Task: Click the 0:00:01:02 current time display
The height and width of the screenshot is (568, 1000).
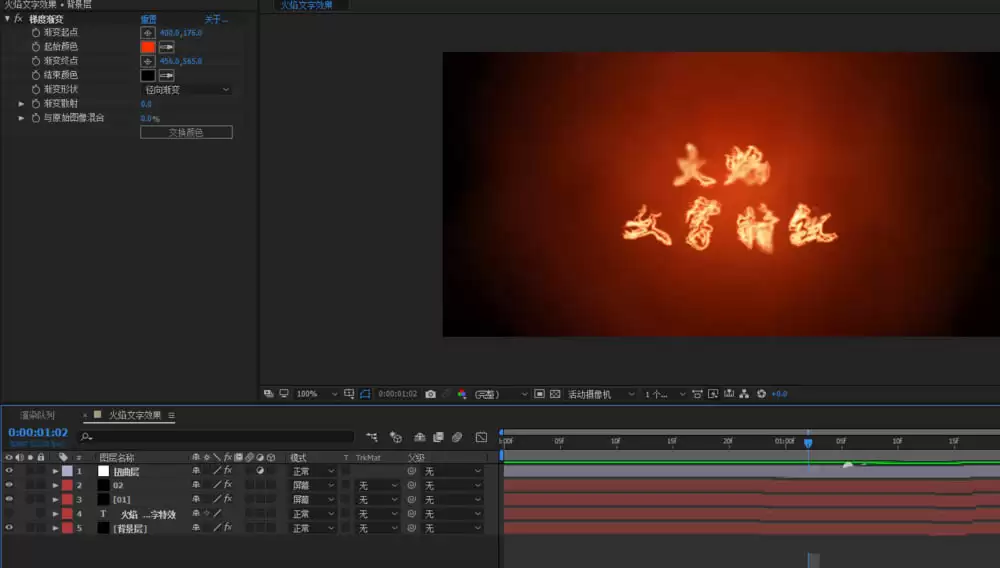Action: click(x=38, y=432)
